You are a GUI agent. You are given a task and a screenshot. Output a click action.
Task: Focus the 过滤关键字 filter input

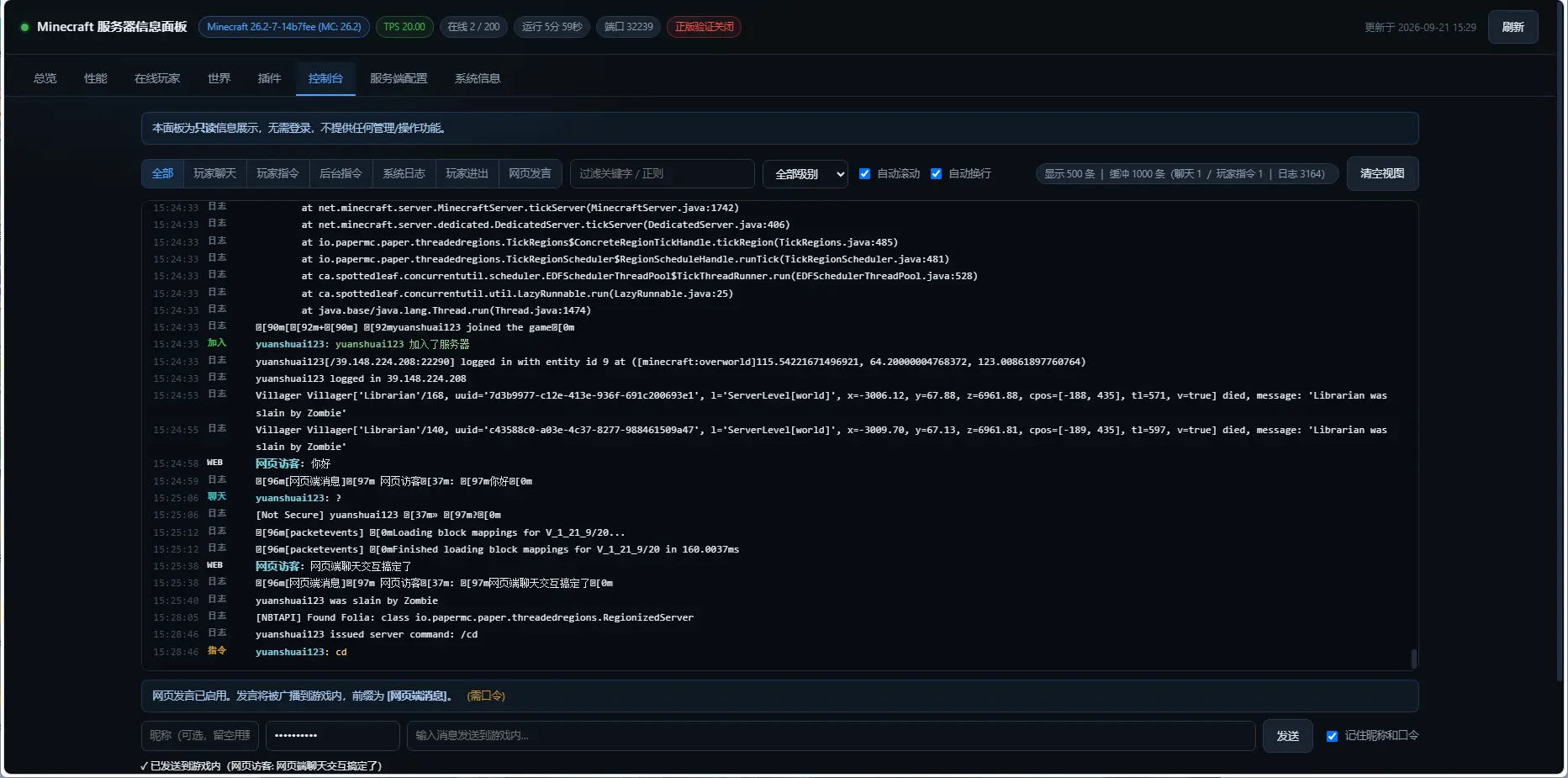click(663, 173)
